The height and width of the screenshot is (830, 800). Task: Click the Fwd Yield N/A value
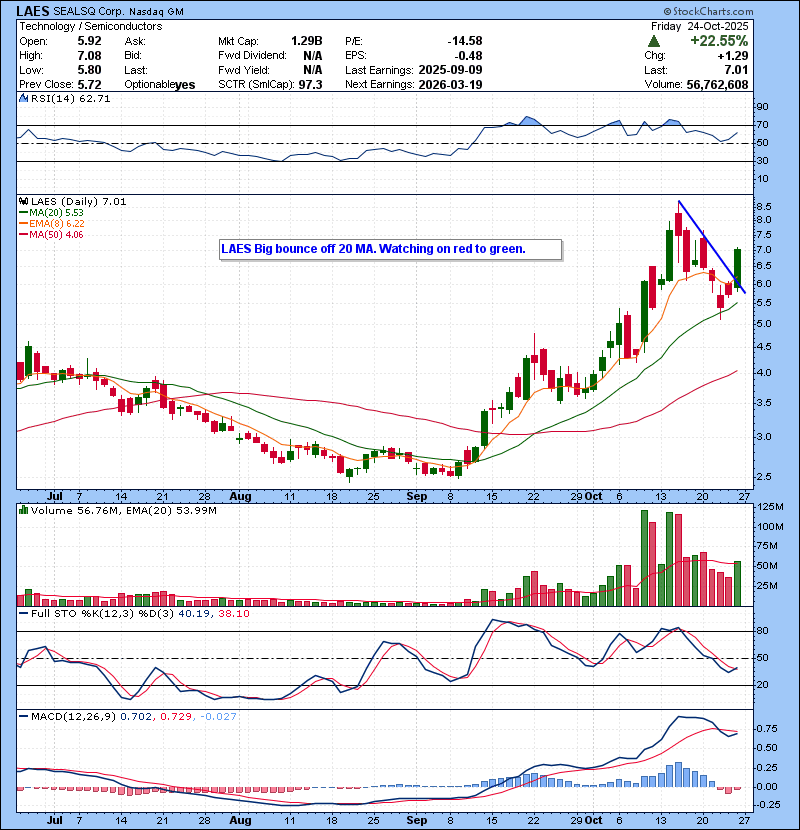(x=312, y=70)
